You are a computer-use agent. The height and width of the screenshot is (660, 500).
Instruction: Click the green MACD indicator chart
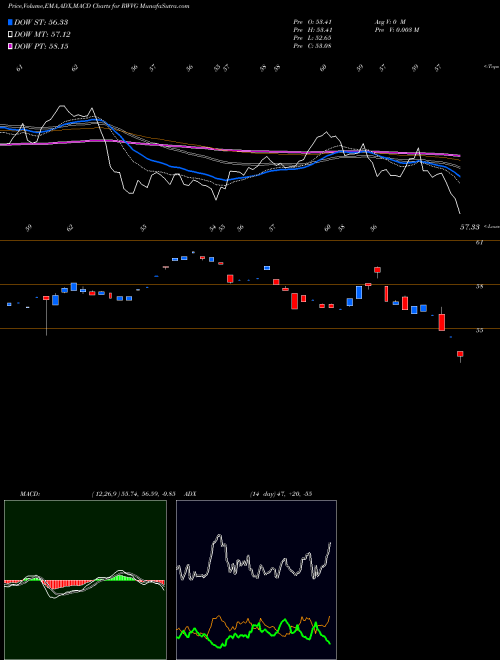coord(85,580)
